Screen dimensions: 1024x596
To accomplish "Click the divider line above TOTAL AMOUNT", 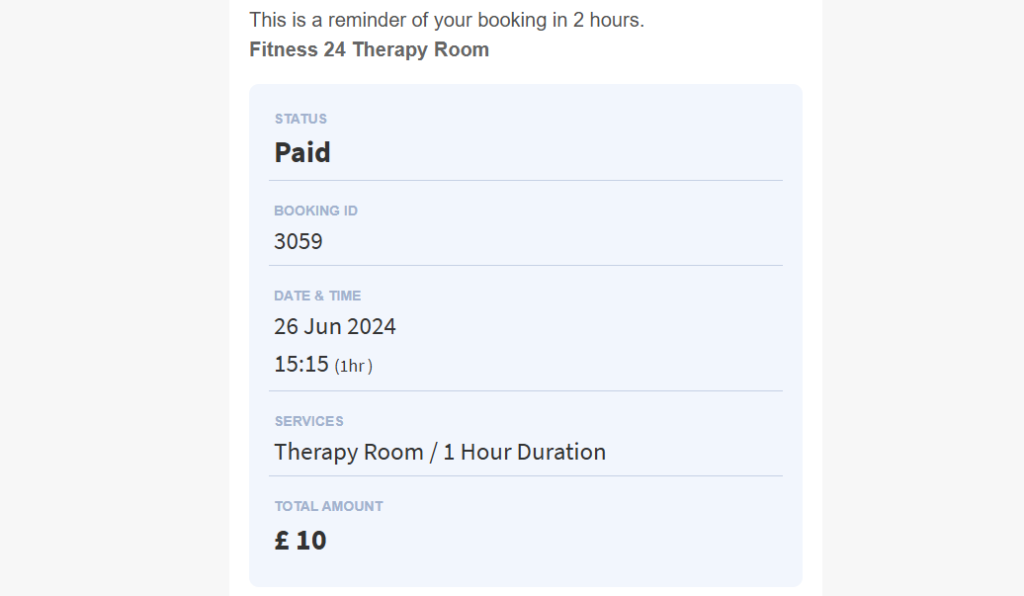I will 525,475.
